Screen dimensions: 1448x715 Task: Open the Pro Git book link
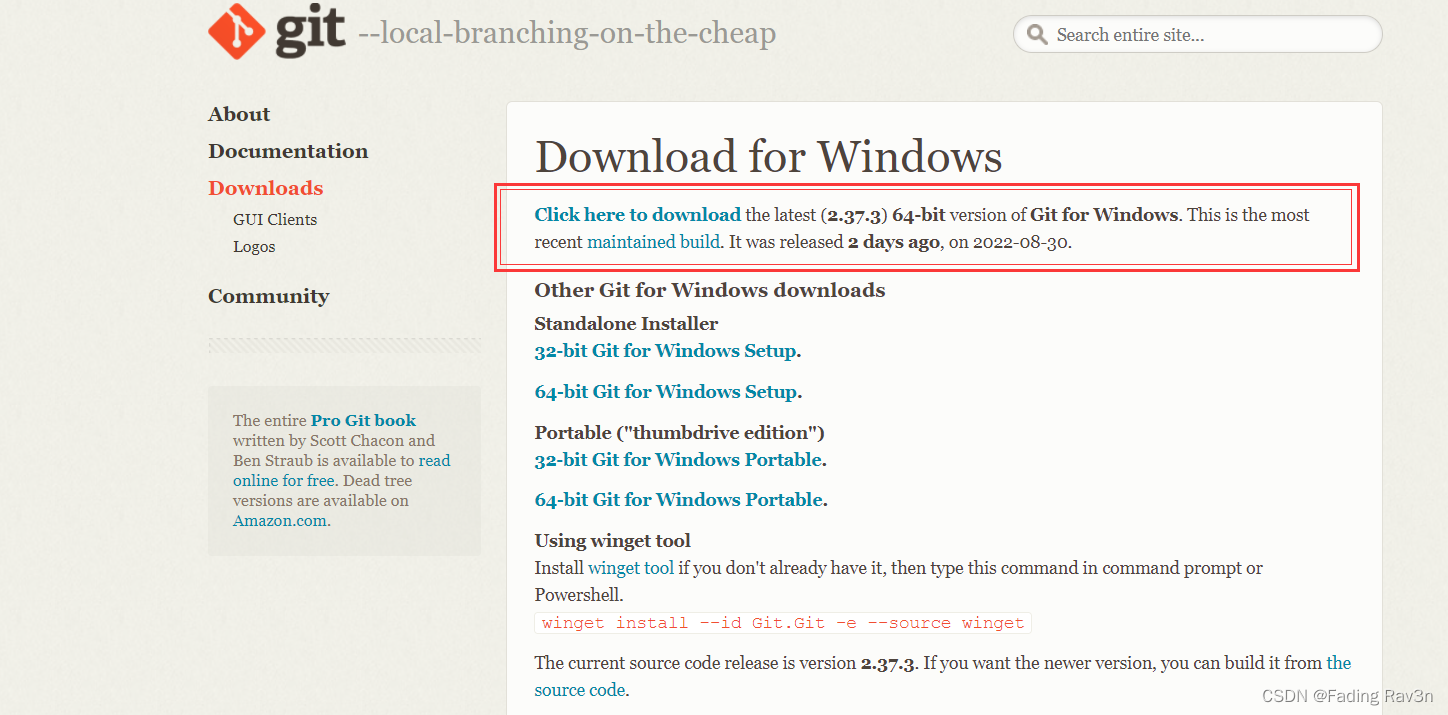tap(363, 421)
